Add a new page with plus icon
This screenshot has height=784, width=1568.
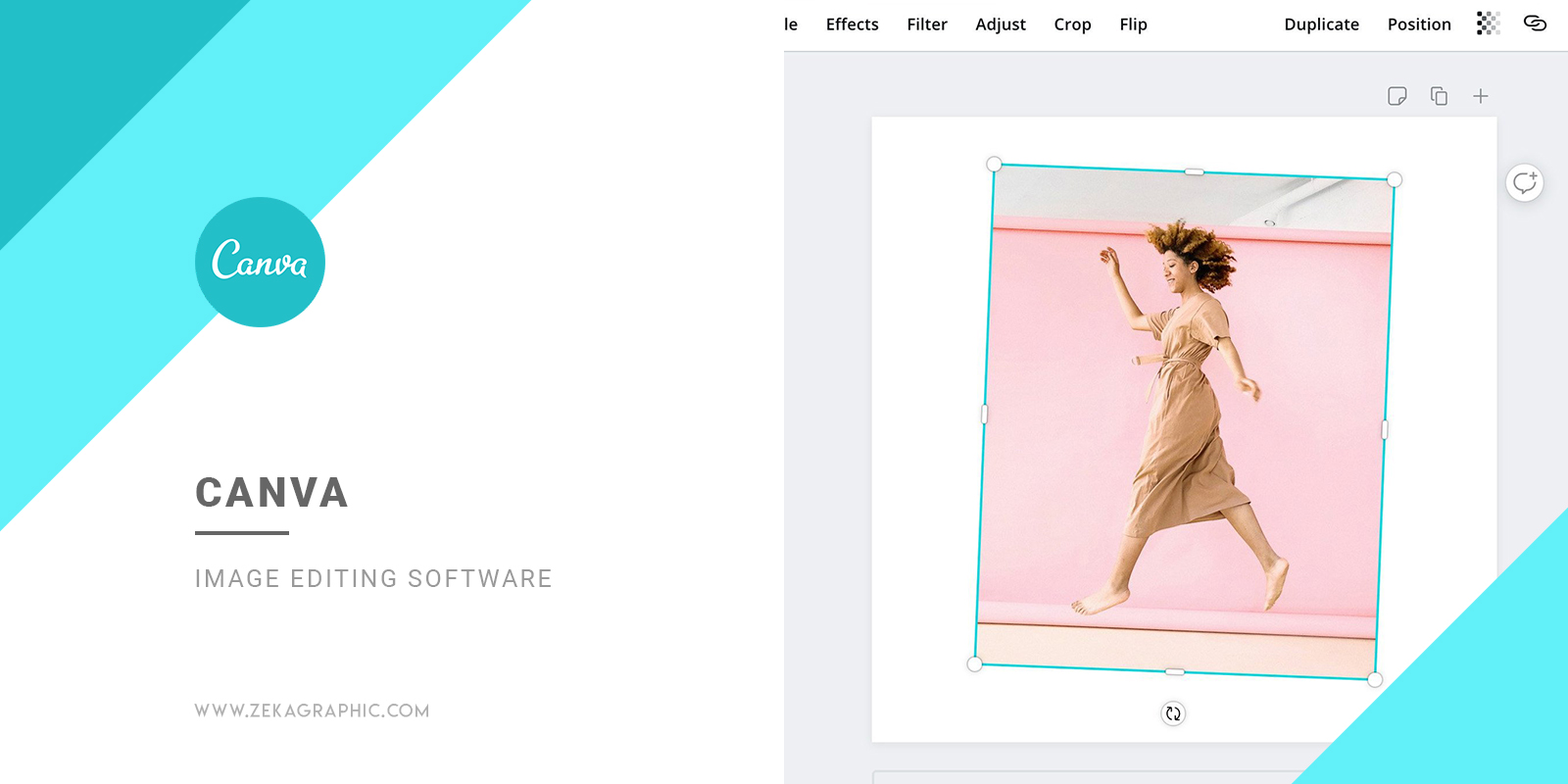click(x=1481, y=96)
